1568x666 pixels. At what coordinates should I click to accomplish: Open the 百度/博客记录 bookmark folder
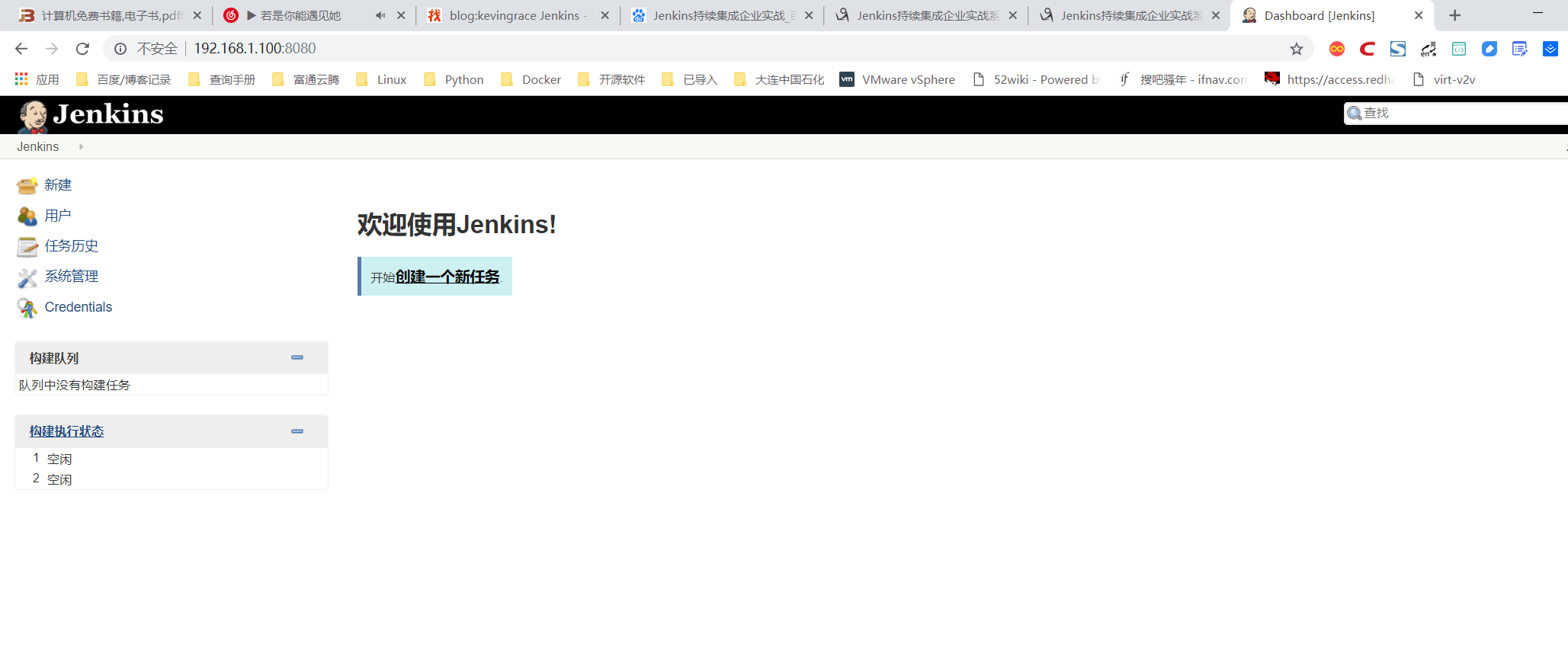pos(123,79)
